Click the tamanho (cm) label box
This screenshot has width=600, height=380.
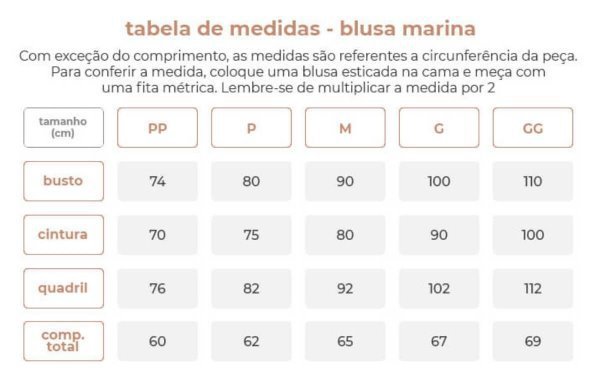(x=64, y=127)
